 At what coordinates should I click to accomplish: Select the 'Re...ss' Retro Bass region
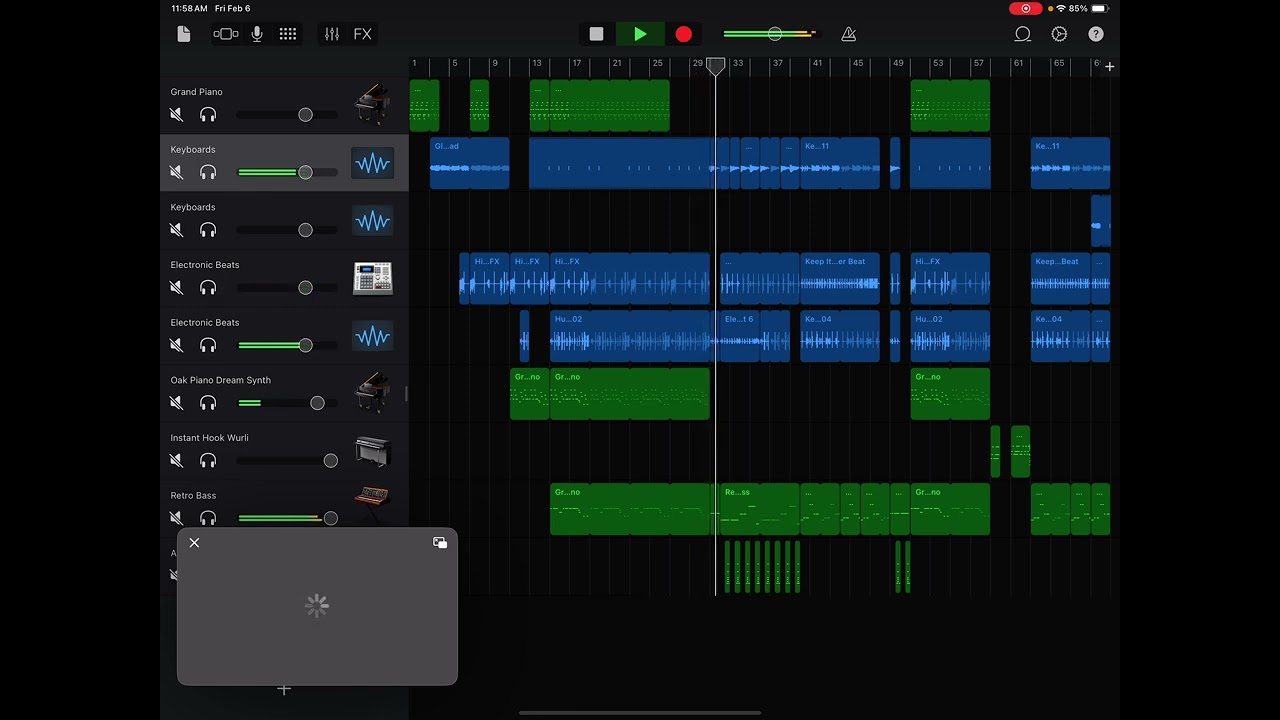(760, 509)
